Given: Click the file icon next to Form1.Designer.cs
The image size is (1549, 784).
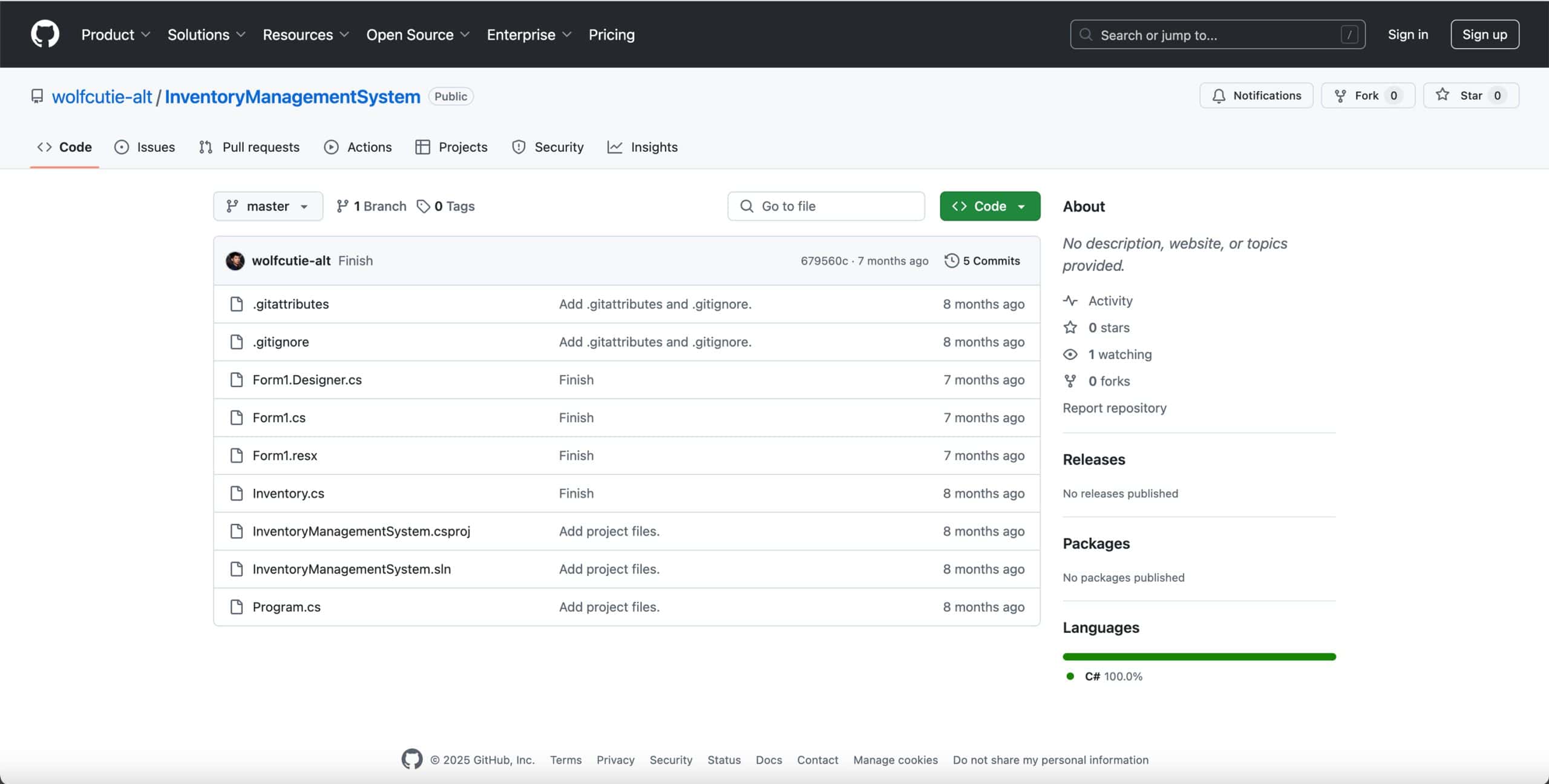Looking at the screenshot, I should tap(237, 379).
